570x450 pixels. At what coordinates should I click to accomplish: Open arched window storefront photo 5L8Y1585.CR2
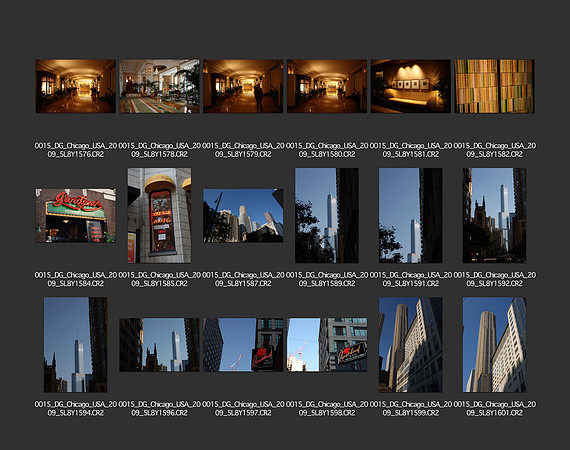pos(159,215)
